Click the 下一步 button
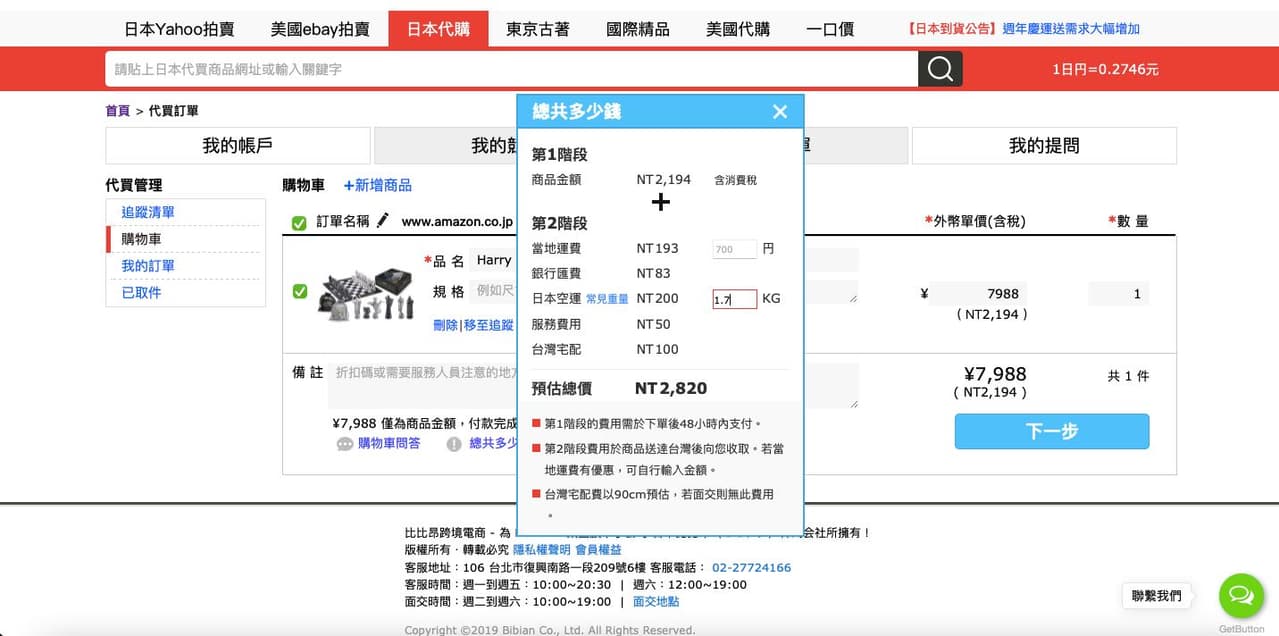This screenshot has height=636, width=1279. click(1051, 431)
